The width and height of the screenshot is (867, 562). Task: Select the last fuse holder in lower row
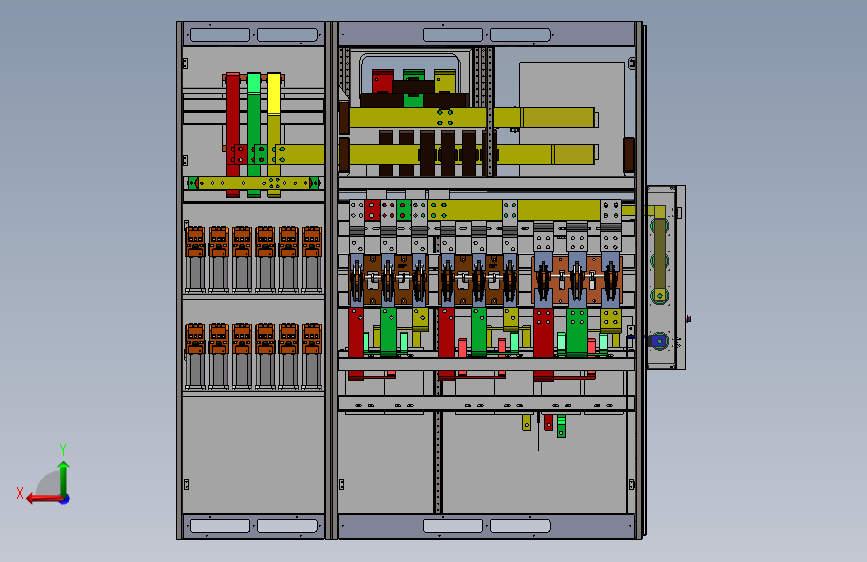click(312, 356)
